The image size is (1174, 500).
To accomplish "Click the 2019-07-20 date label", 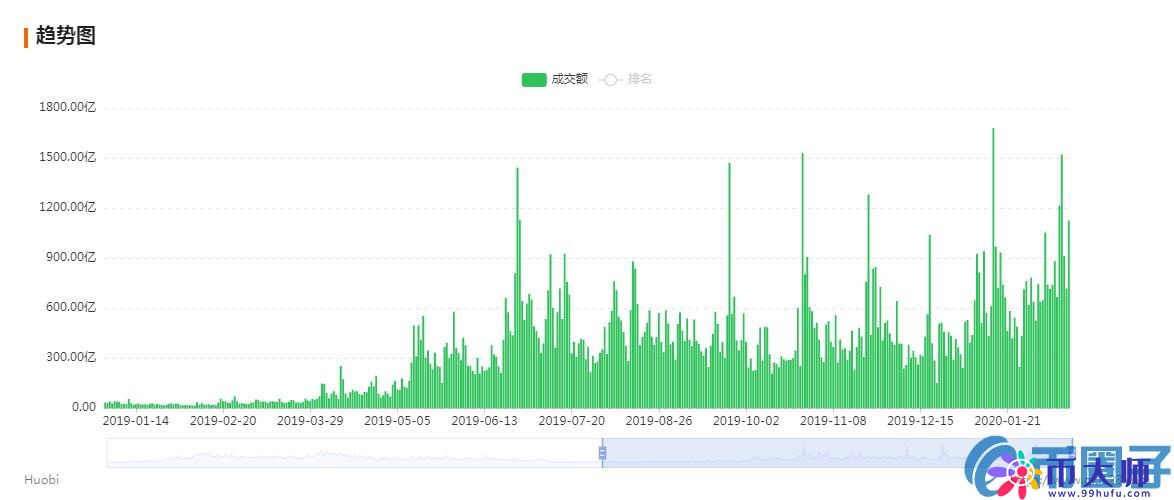I will 571,421.
